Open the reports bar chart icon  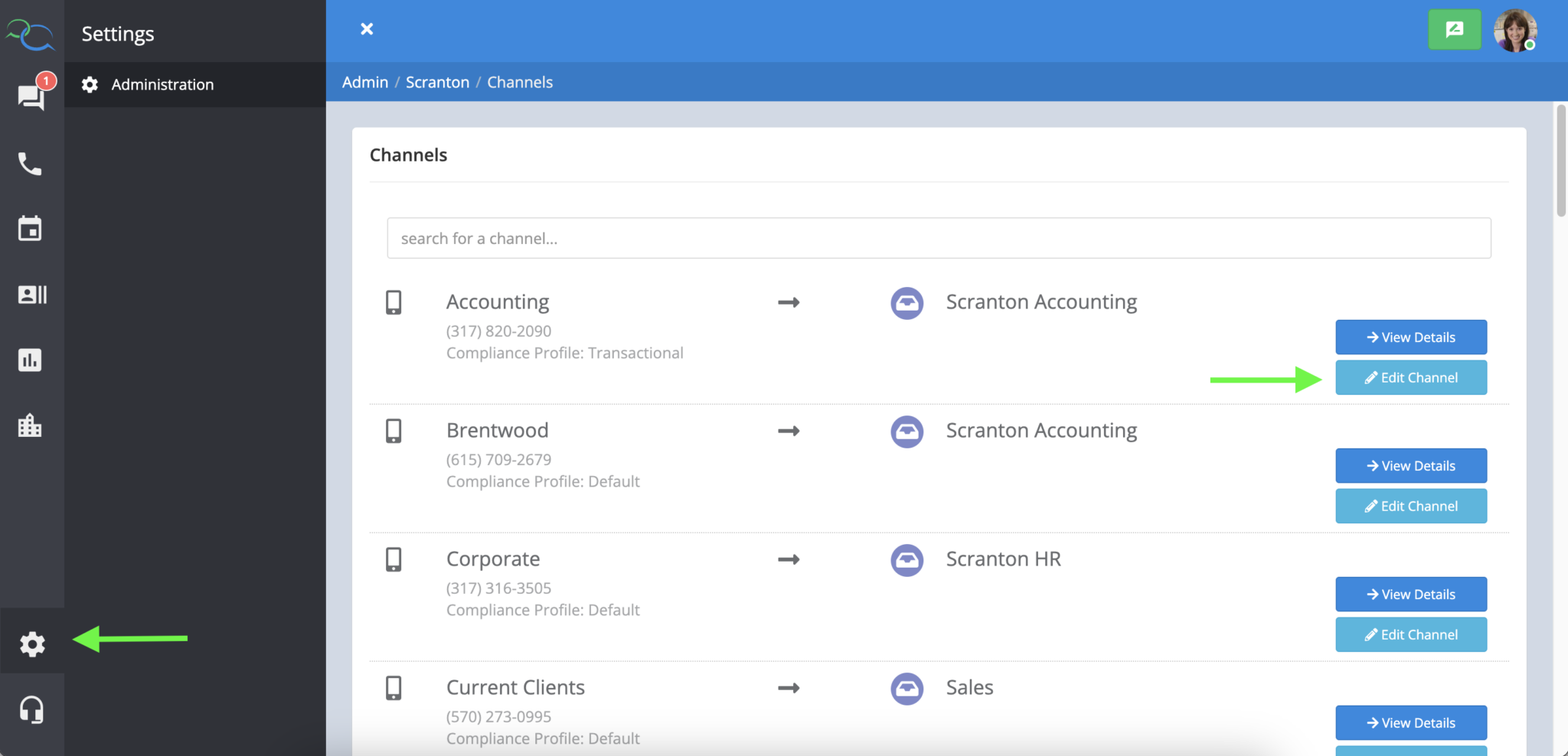point(31,360)
